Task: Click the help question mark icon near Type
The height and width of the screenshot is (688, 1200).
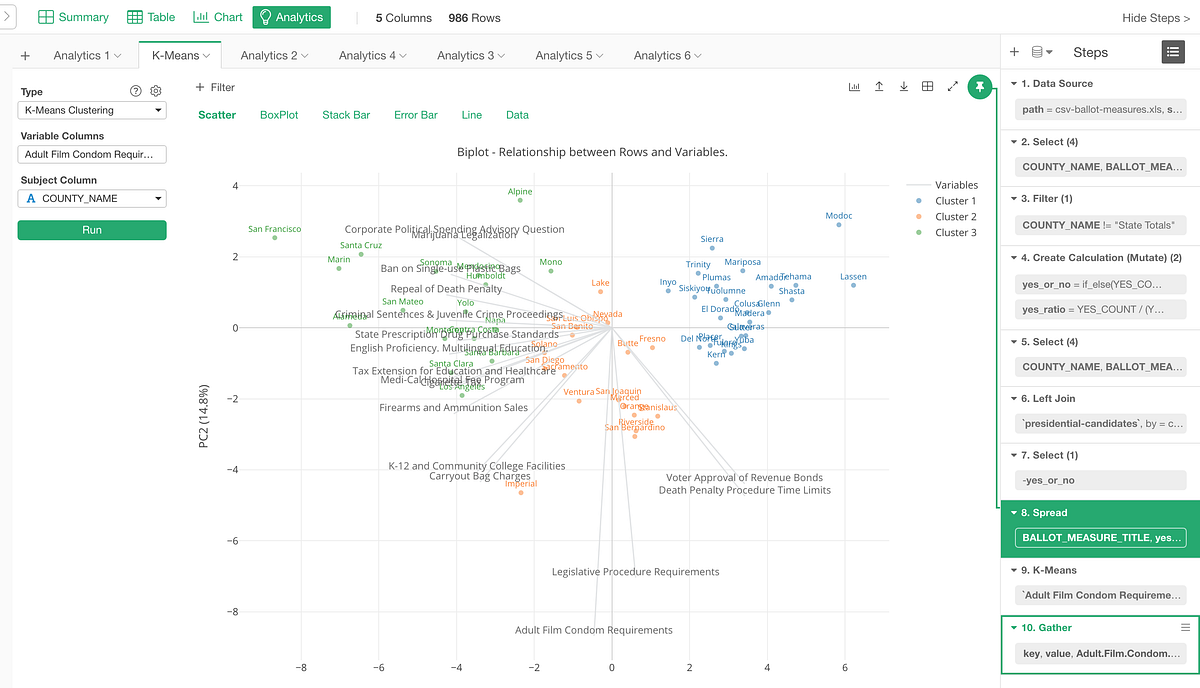Action: tap(136, 91)
